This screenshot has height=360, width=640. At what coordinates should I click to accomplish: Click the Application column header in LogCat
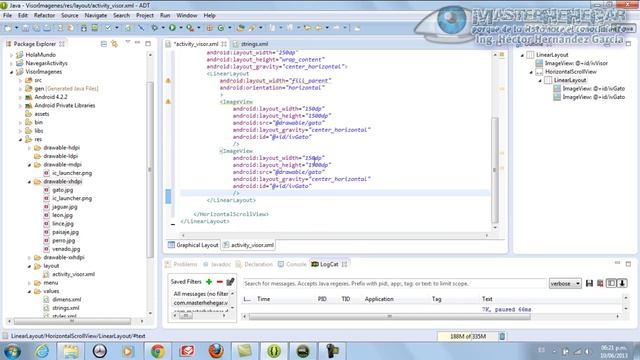point(379,299)
